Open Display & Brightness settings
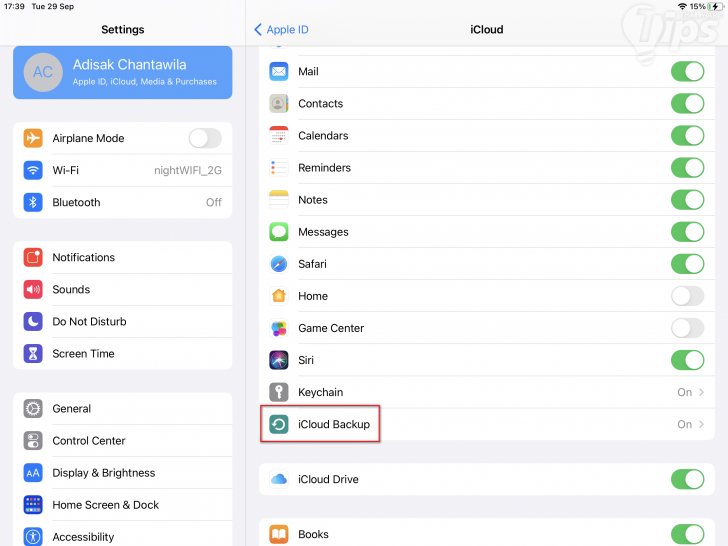Image resolution: width=728 pixels, height=546 pixels. coord(123,473)
